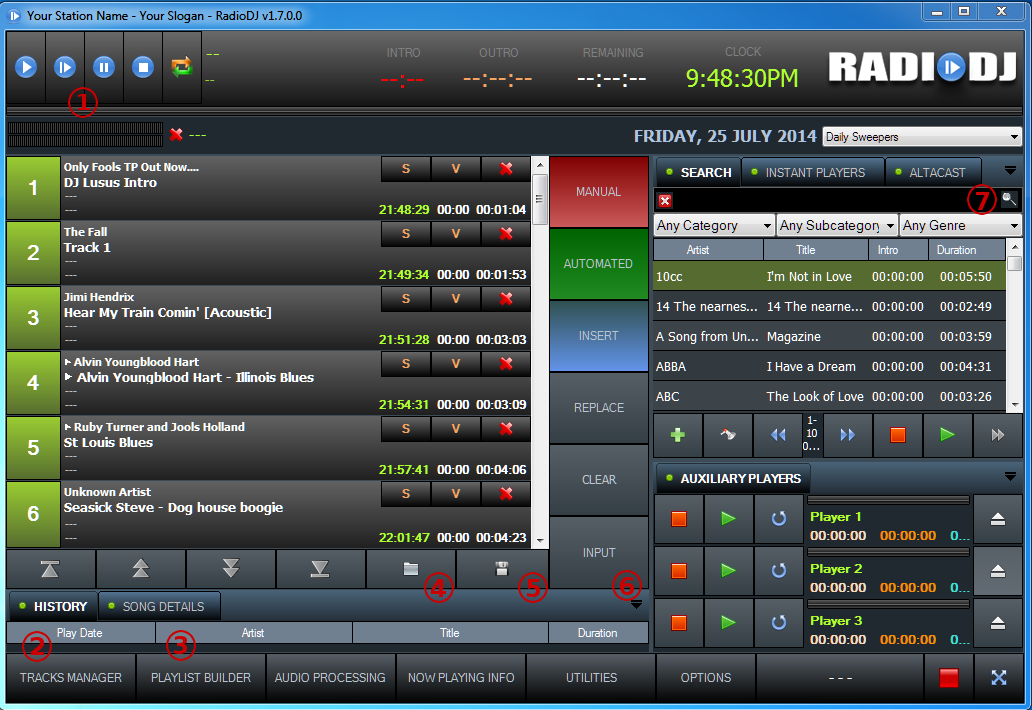
Task: Move selected track to top of playlist
Action: [51, 568]
